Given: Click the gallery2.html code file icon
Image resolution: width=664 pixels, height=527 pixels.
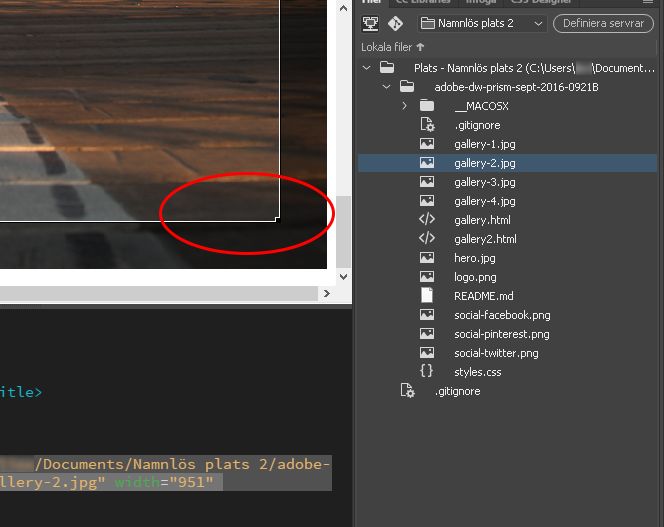Looking at the screenshot, I should (x=427, y=238).
